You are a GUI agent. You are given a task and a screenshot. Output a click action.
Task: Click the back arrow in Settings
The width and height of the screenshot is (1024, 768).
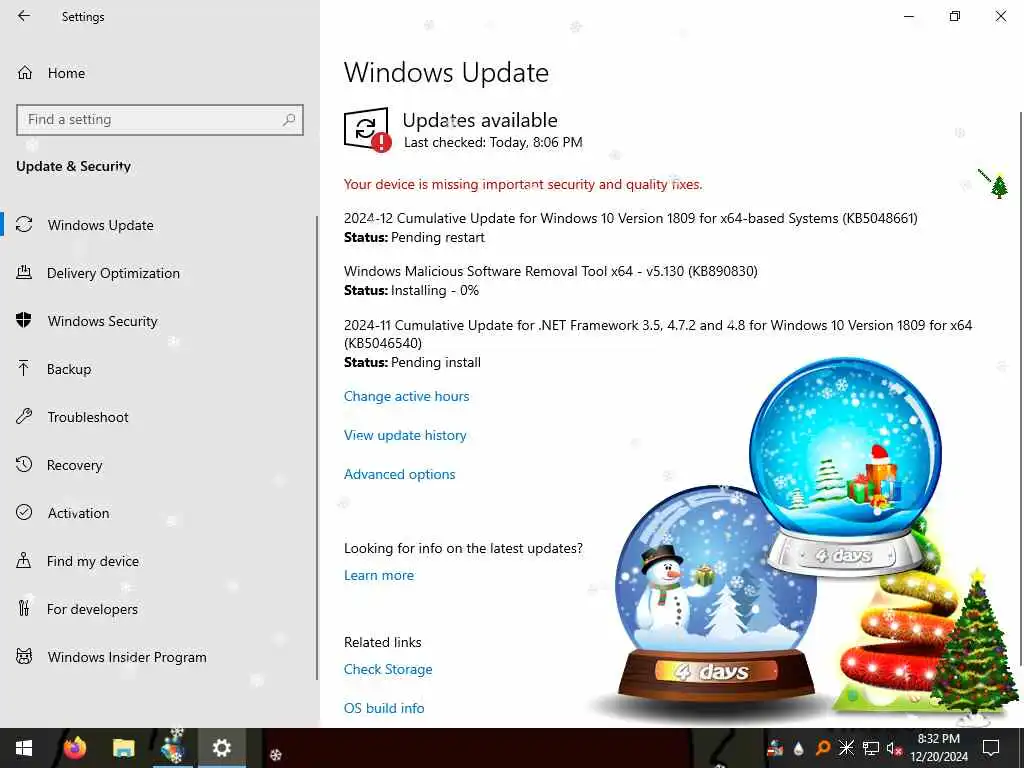[24, 16]
